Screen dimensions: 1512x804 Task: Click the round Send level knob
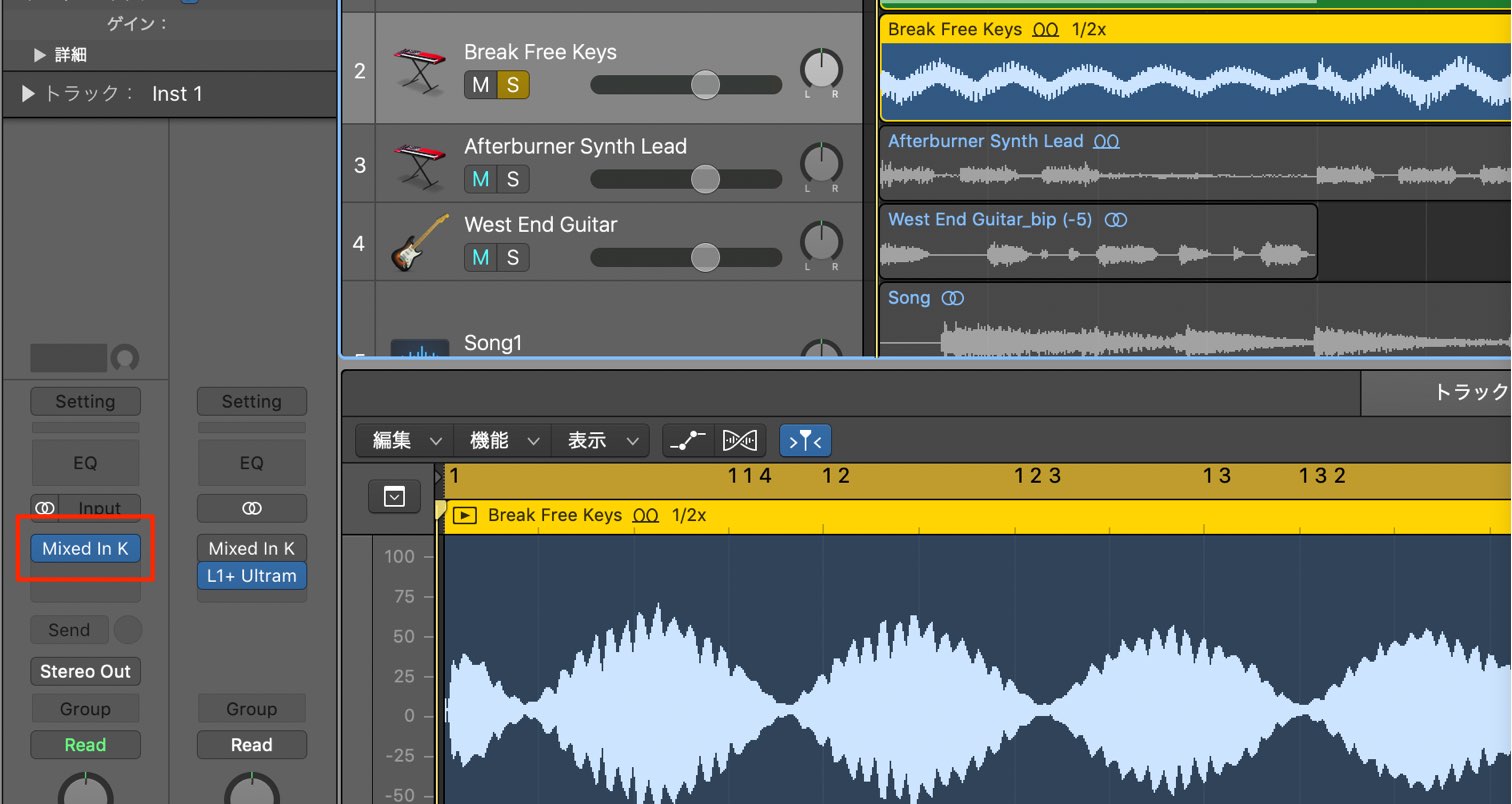pos(128,630)
